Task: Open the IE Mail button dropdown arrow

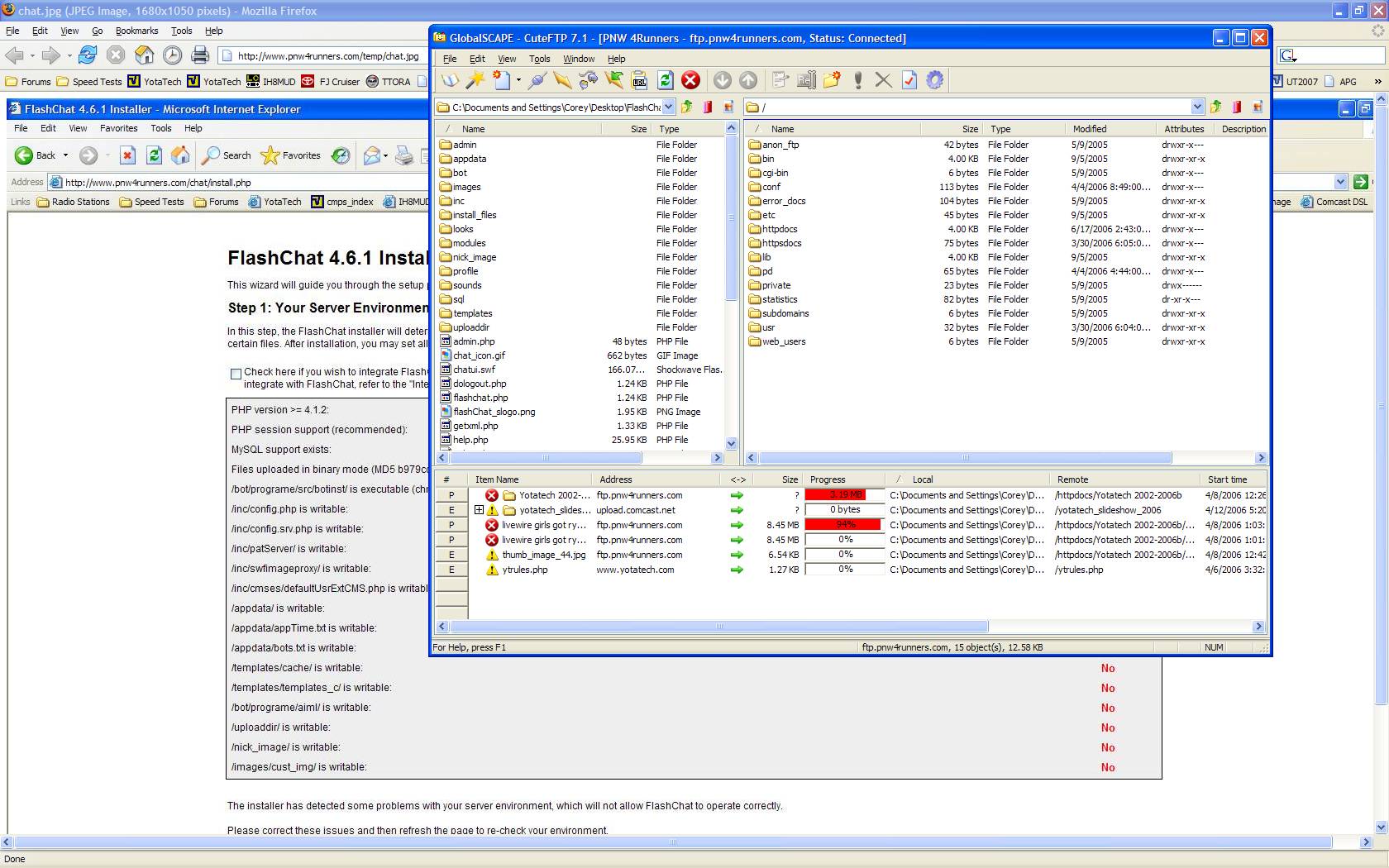Action: coord(385,155)
